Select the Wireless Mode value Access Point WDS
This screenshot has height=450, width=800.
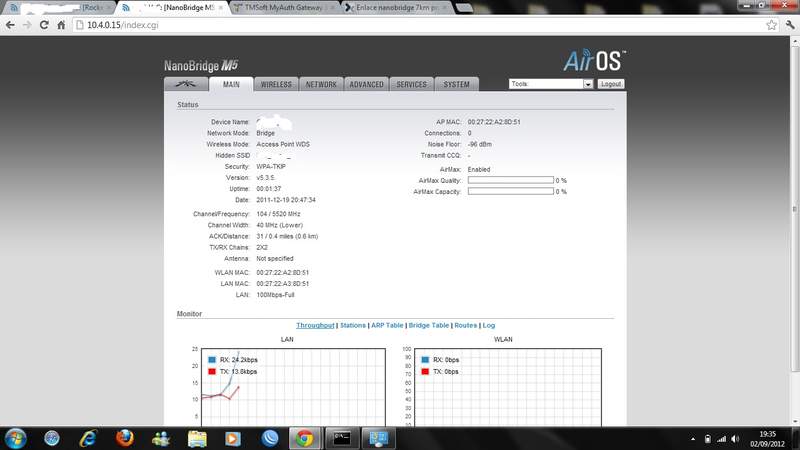click(283, 144)
